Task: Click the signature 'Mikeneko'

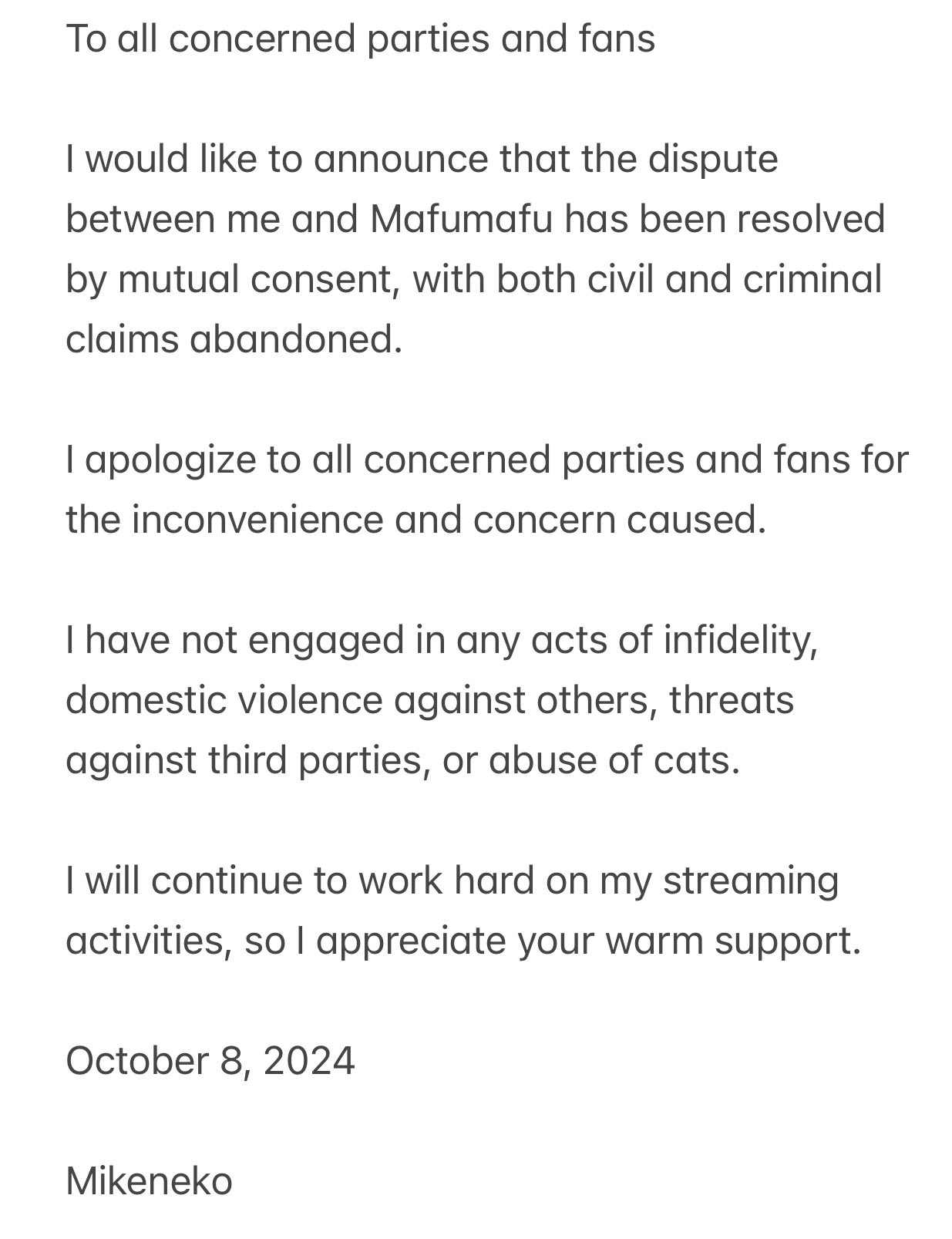Action: (x=149, y=1181)
